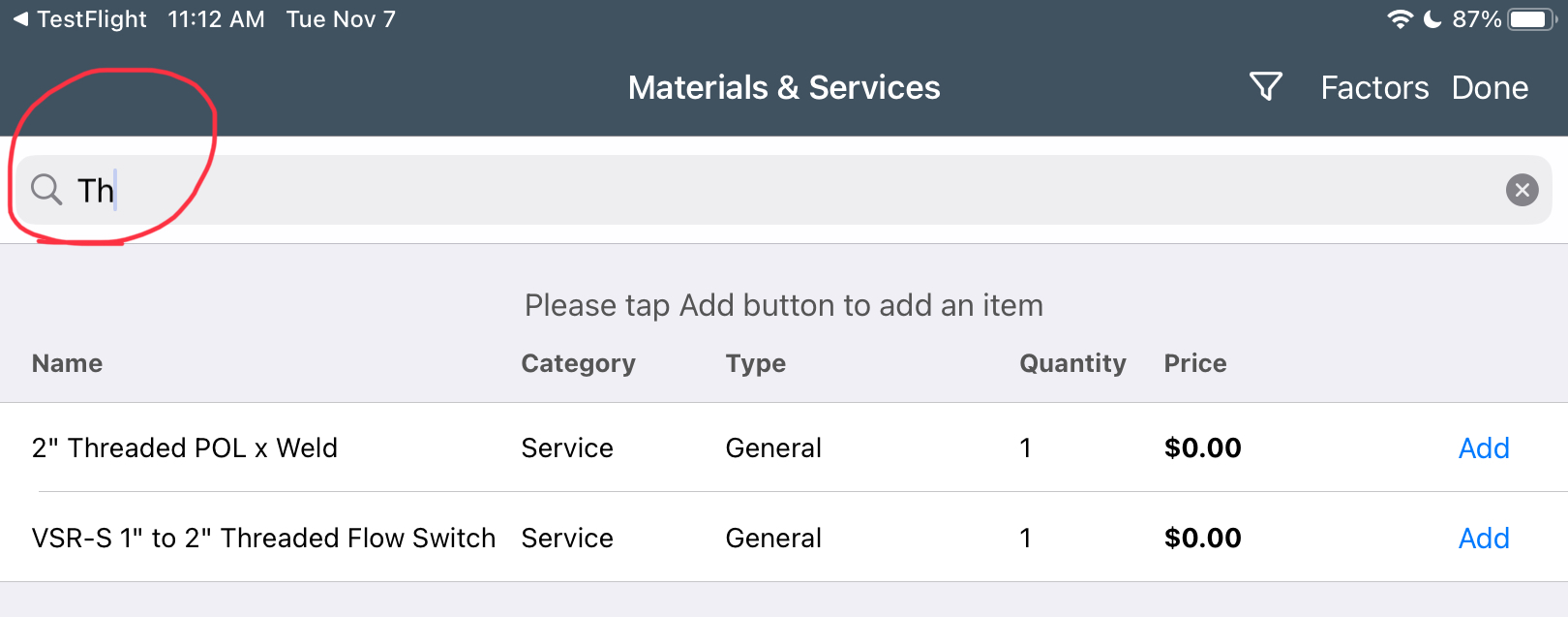Focus the search field containing "Th"
1568x617 pixels.
[784, 190]
